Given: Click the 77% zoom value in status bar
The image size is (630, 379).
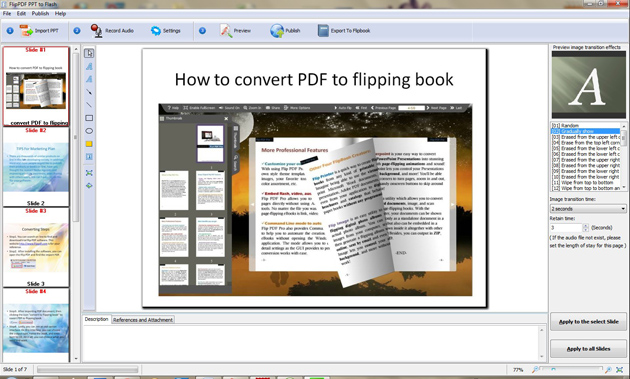Looking at the screenshot, I should pyautogui.click(x=518, y=369).
